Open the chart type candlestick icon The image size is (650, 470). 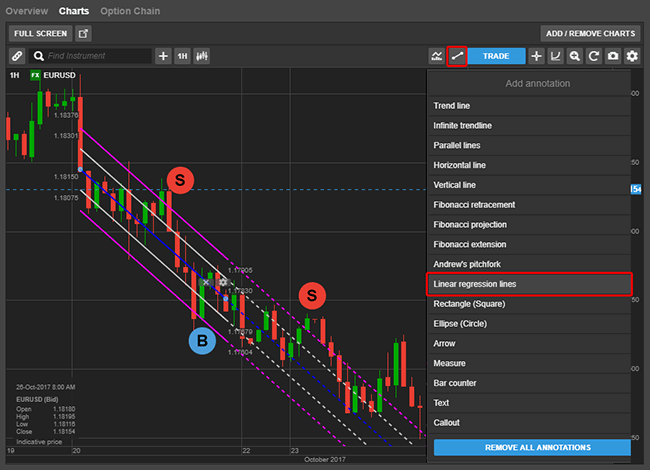[203, 56]
